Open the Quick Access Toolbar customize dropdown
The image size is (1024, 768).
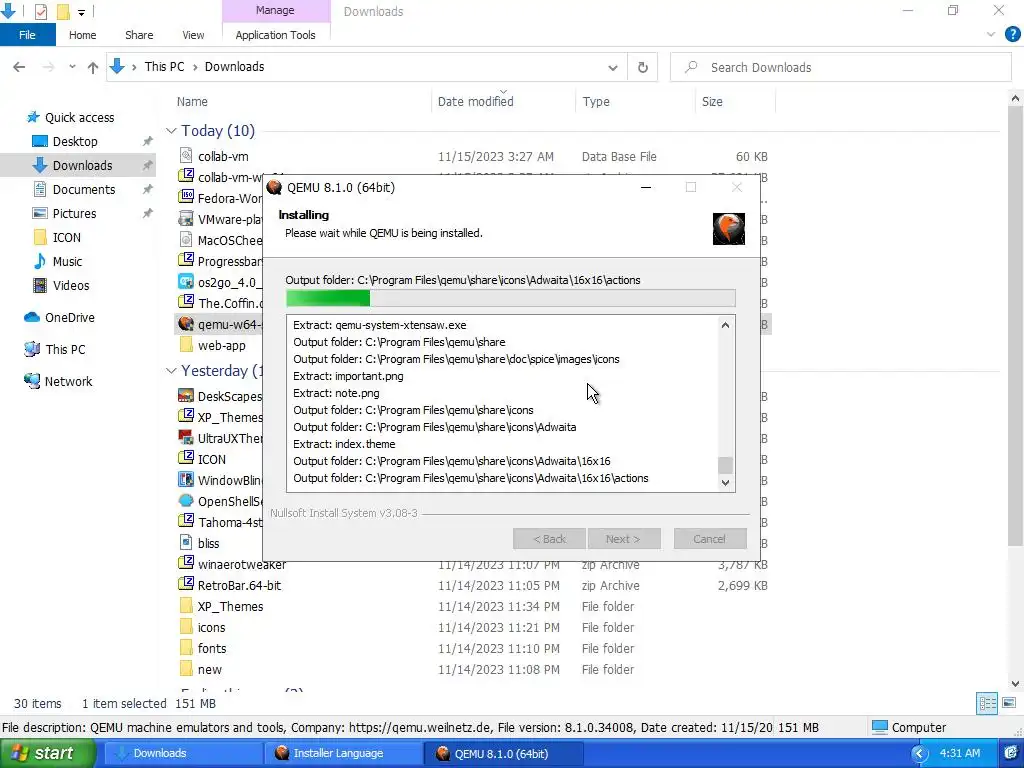pyautogui.click(x=81, y=12)
